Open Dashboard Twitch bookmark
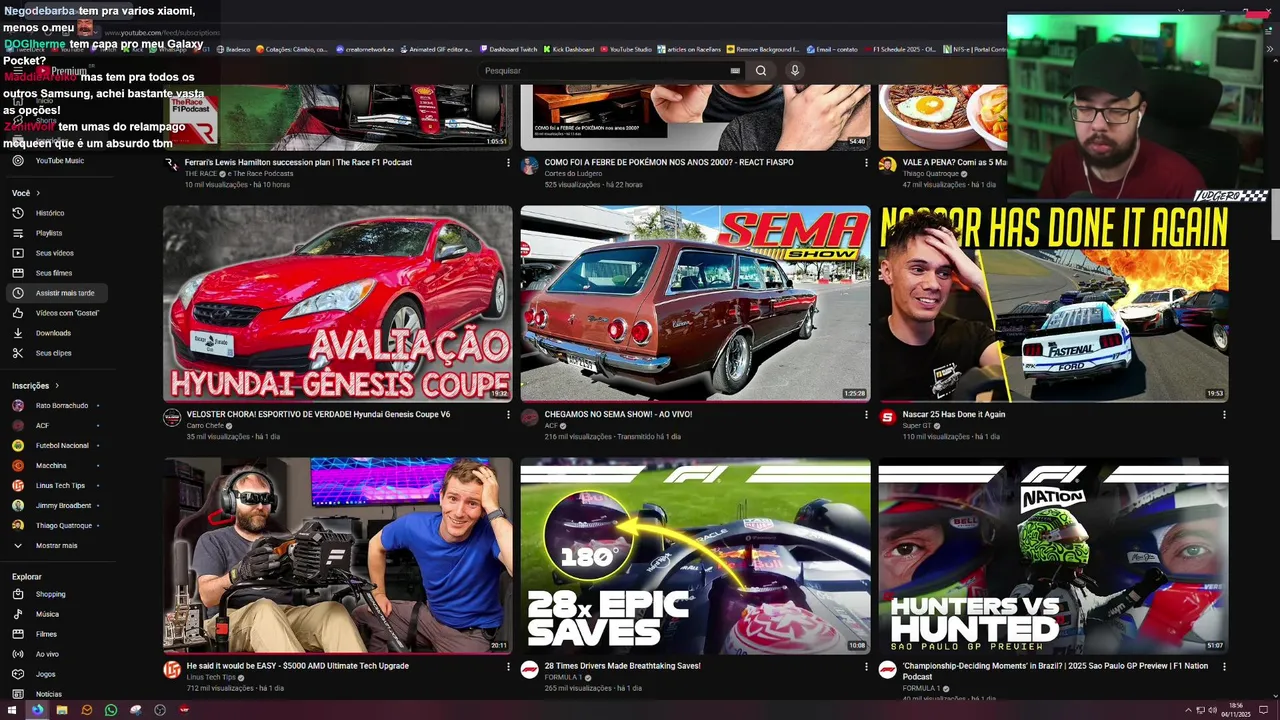This screenshot has height=720, width=1280. [x=508, y=49]
